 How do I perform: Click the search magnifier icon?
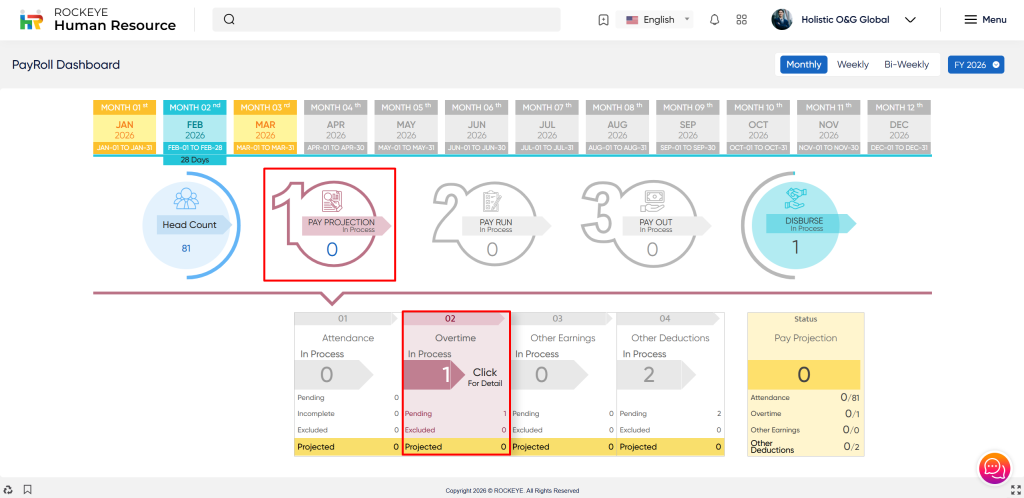pyautogui.click(x=229, y=19)
